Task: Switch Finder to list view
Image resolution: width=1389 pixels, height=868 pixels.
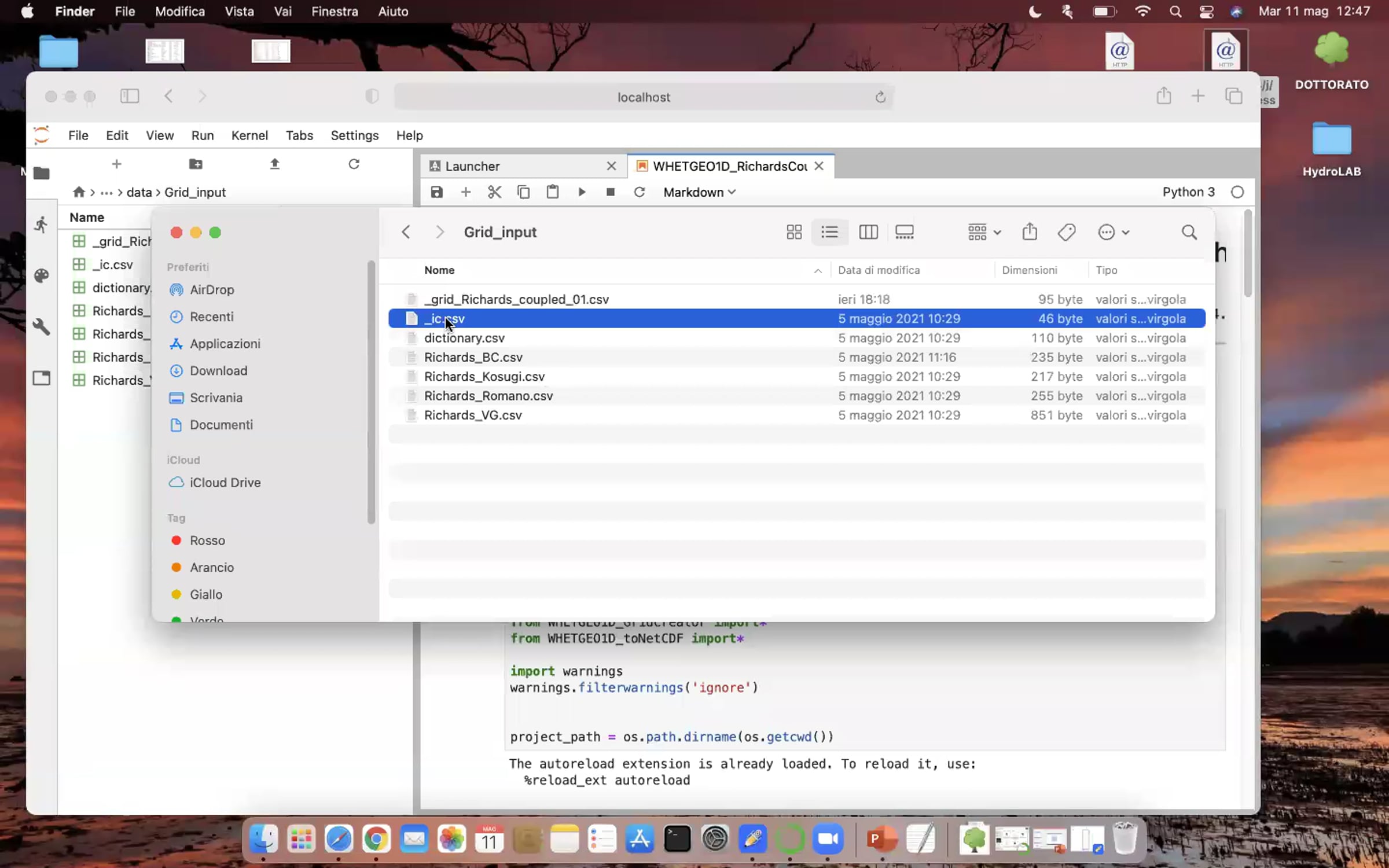Action: [829, 232]
